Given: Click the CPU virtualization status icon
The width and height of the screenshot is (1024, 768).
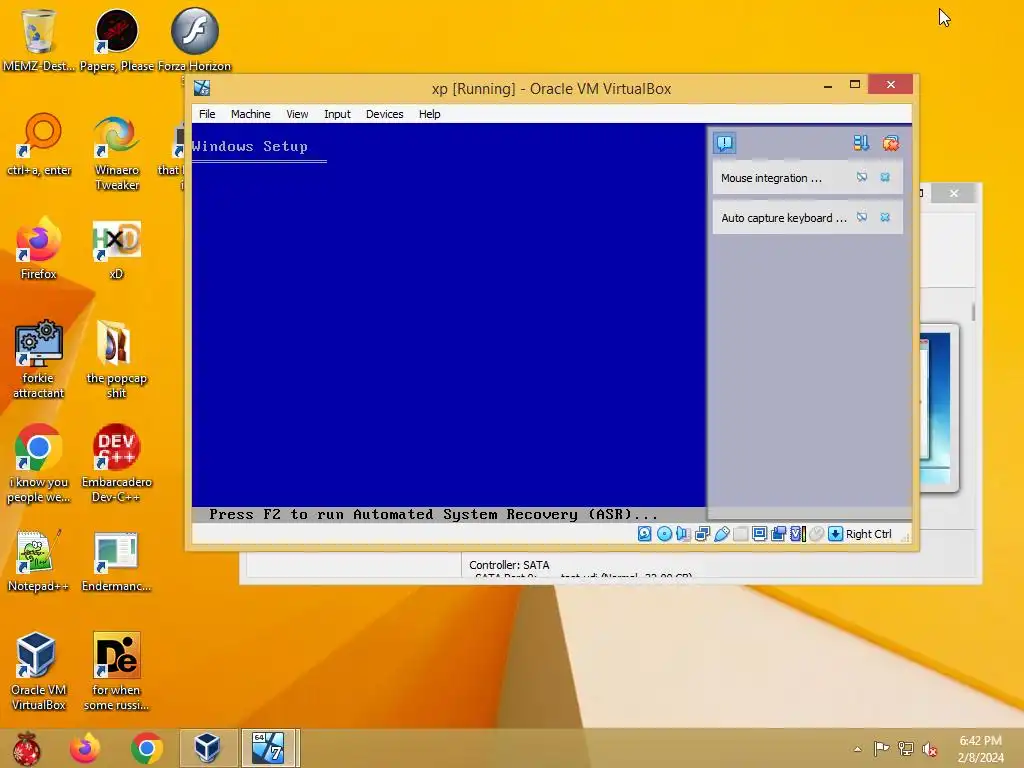Looking at the screenshot, I should pyautogui.click(x=798, y=534).
